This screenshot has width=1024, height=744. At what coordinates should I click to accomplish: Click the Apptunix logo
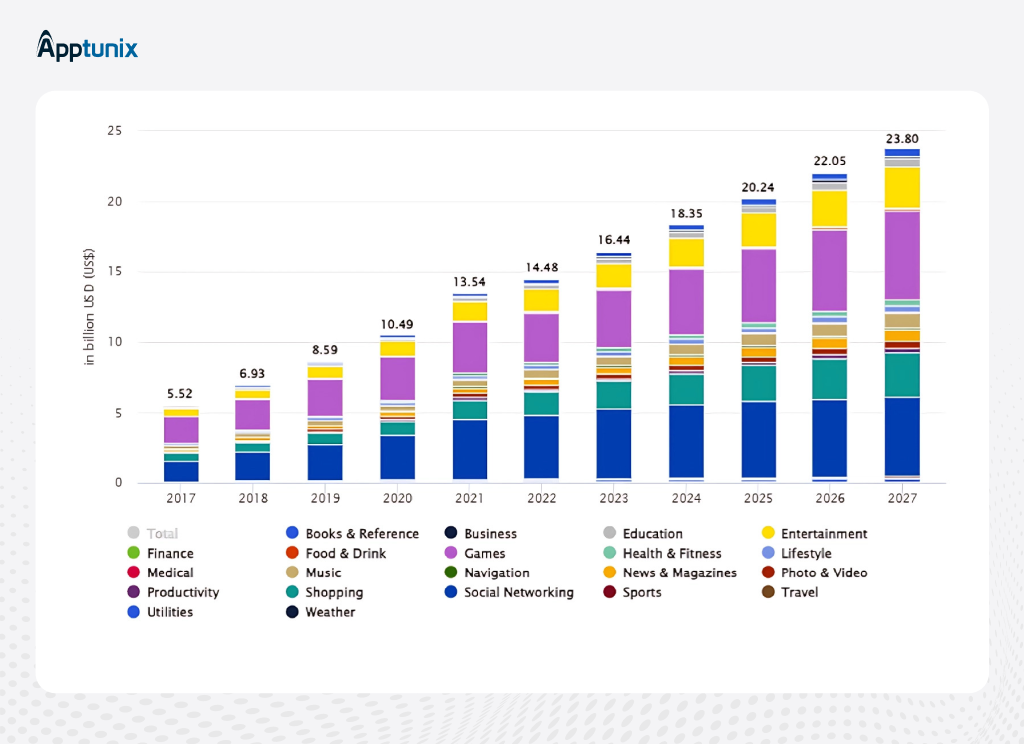(88, 46)
